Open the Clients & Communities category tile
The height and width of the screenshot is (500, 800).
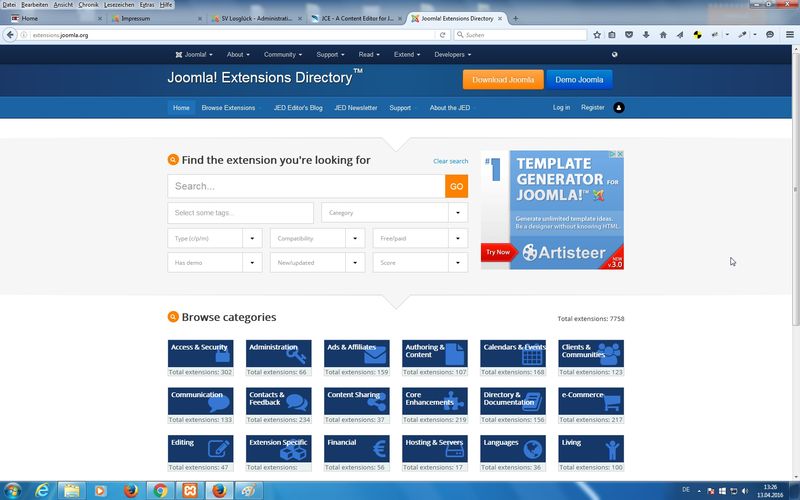(x=591, y=354)
